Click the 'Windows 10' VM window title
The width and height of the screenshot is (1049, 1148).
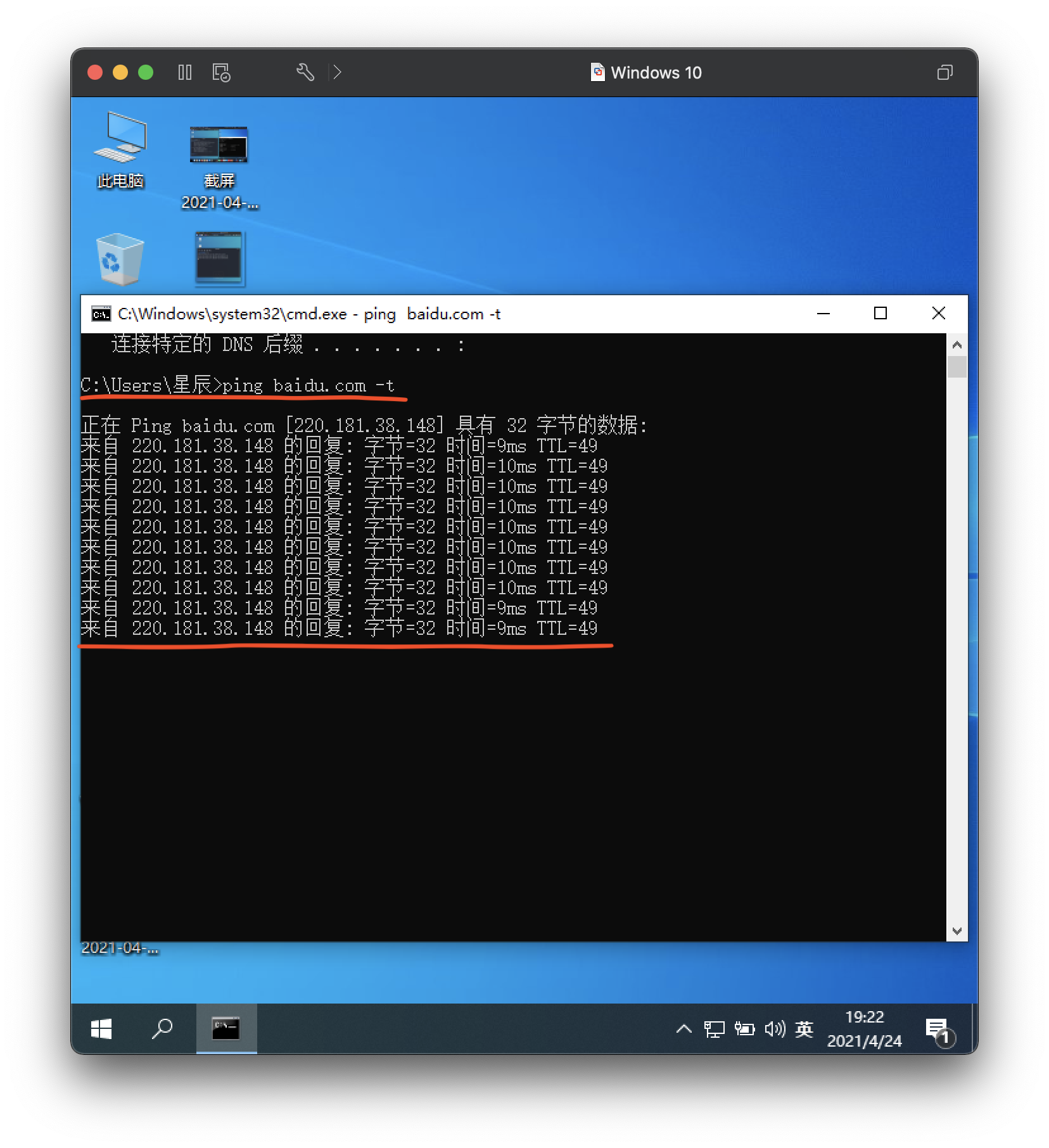(x=656, y=72)
